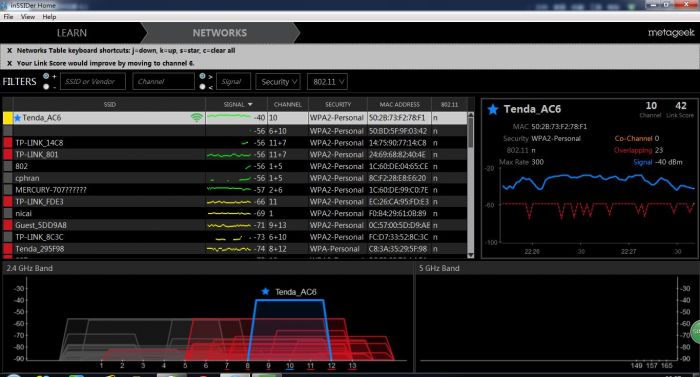Click the Tenda_AC6 label in 2.4 GHz graph
This screenshot has width=700, height=377.
coord(296,292)
